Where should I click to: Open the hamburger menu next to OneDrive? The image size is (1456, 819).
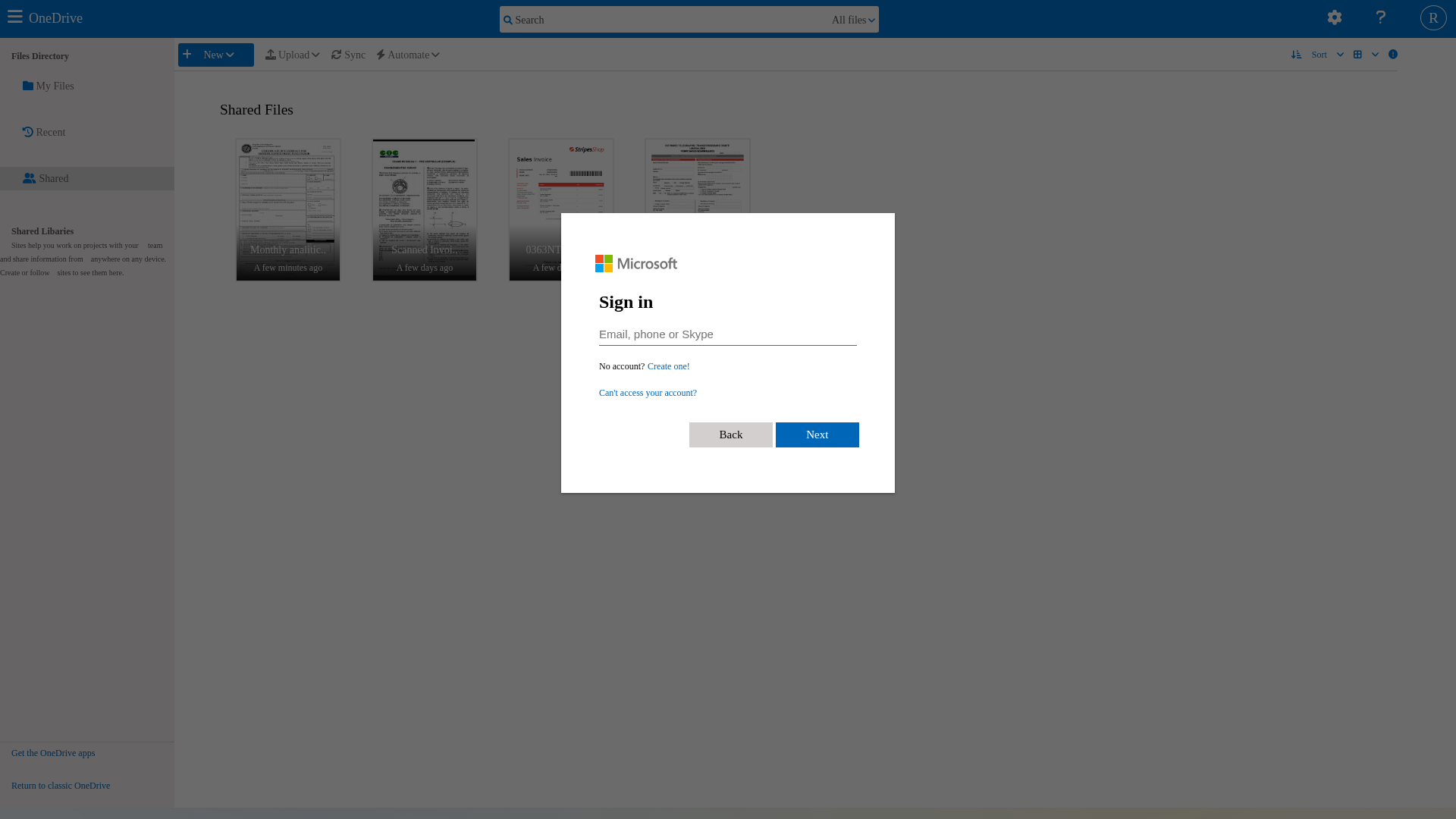pyautogui.click(x=14, y=17)
